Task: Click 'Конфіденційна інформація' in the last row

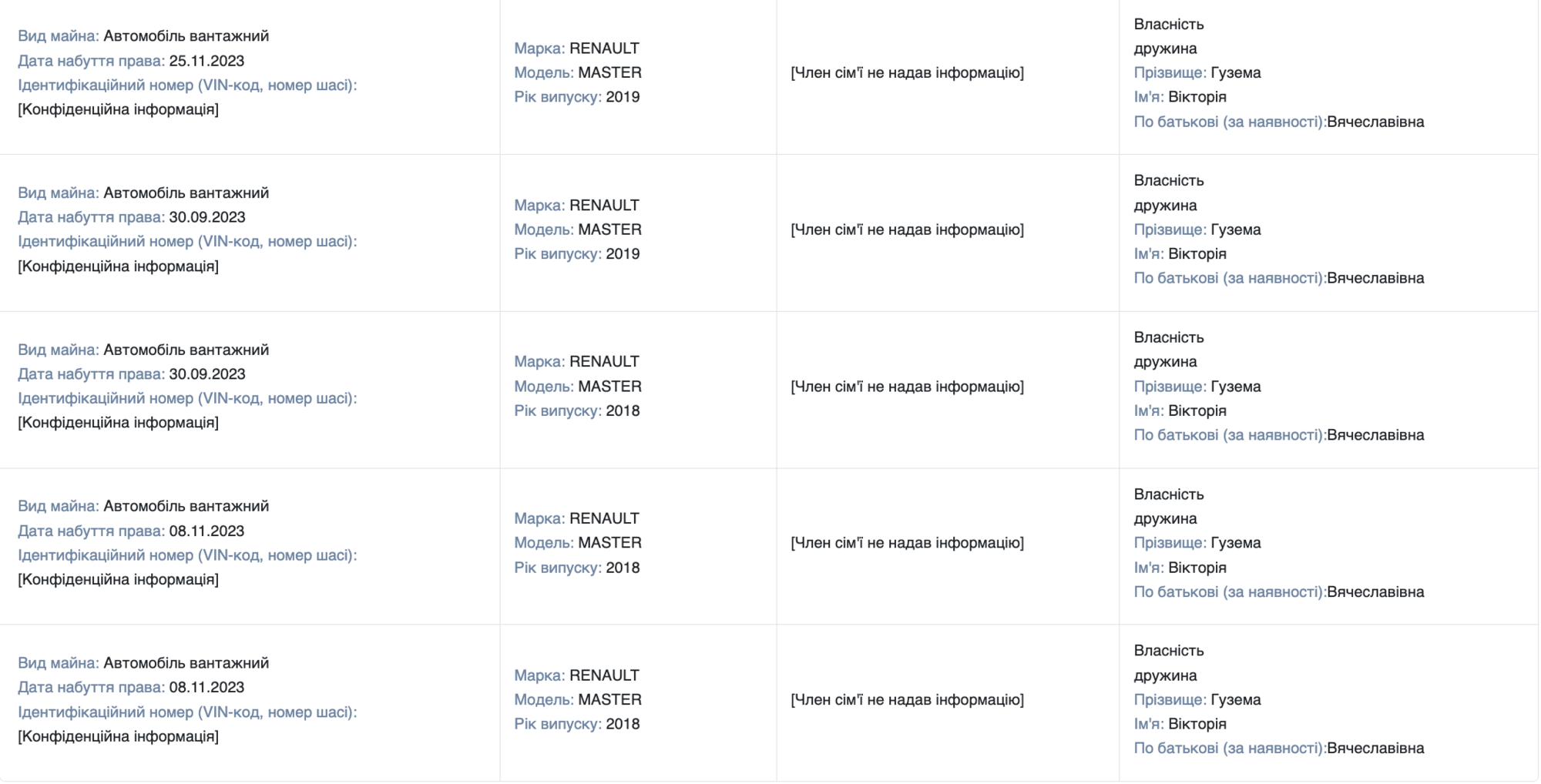Action: pos(118,736)
